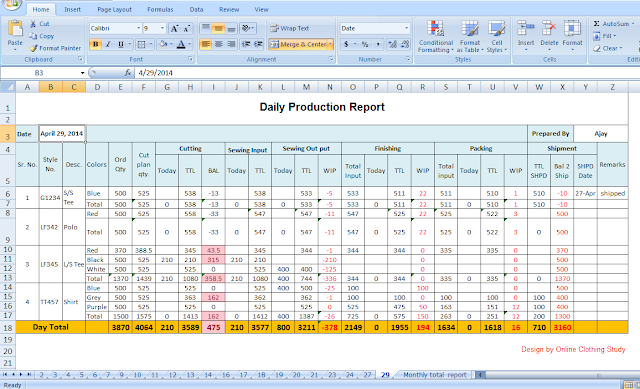Toggle Italic formatting
This screenshot has height=389, width=640.
pos(108,44)
